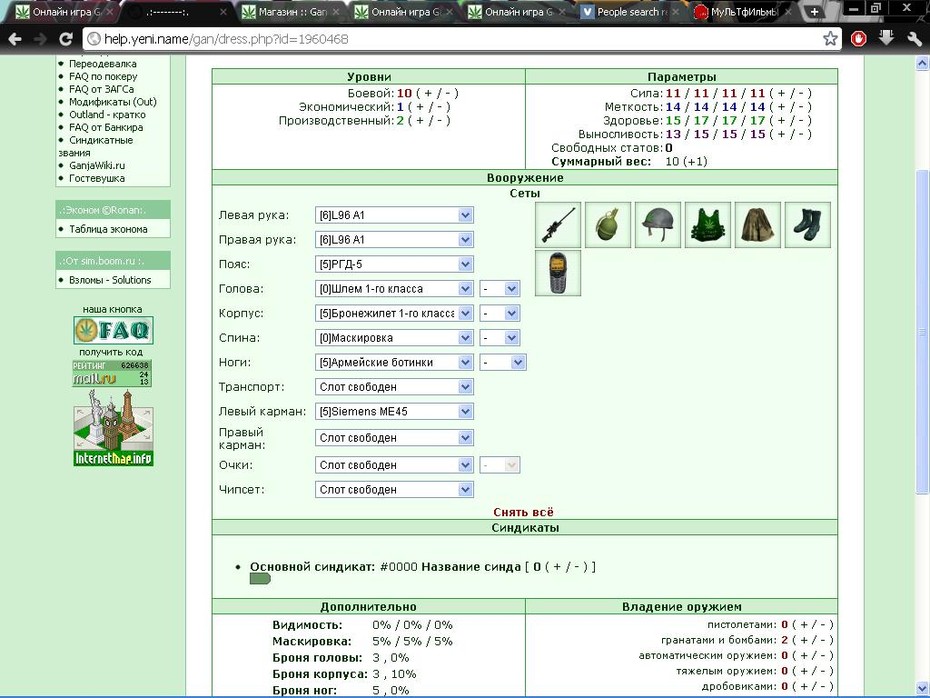Click the Снять всё link
The image size is (930, 698).
[523, 512]
